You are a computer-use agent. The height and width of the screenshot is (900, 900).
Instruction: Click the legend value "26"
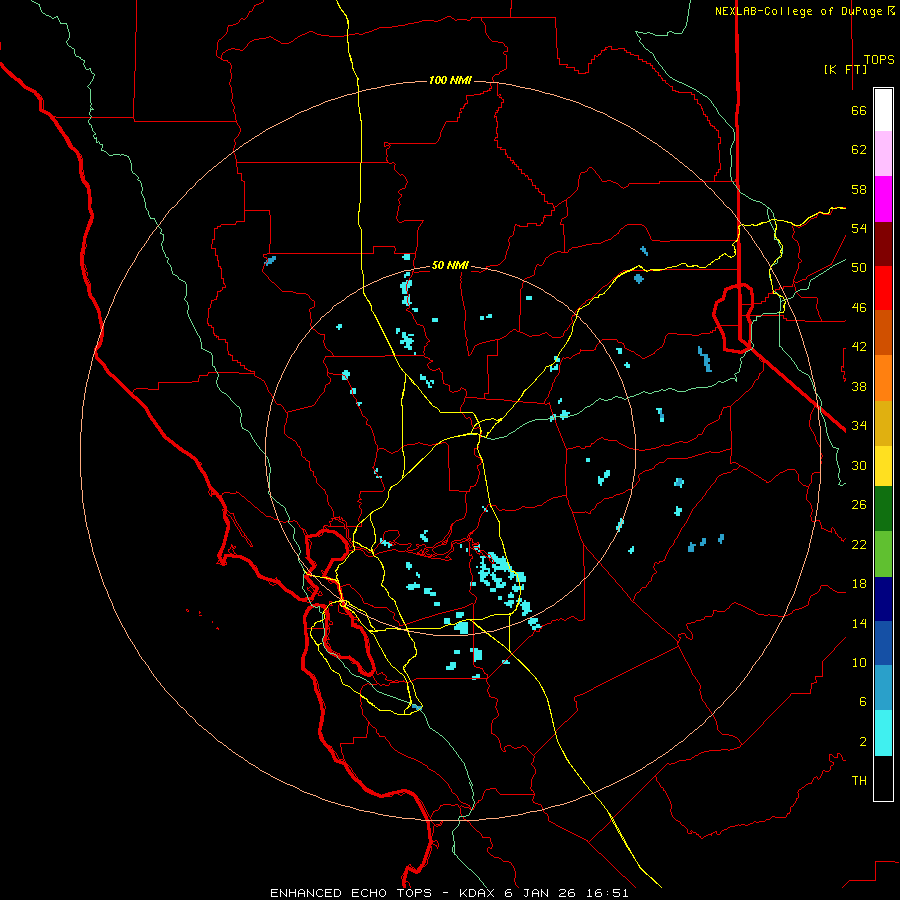[x=859, y=505]
